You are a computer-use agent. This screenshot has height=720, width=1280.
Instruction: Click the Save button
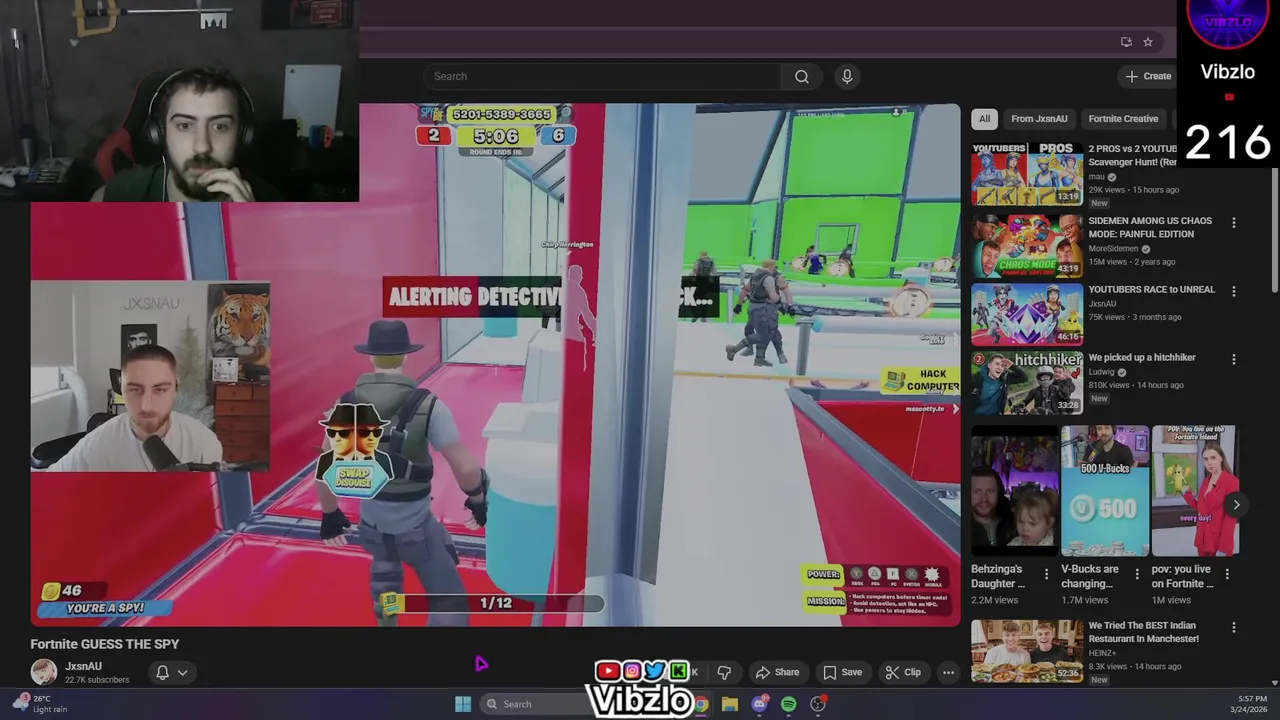coord(842,672)
